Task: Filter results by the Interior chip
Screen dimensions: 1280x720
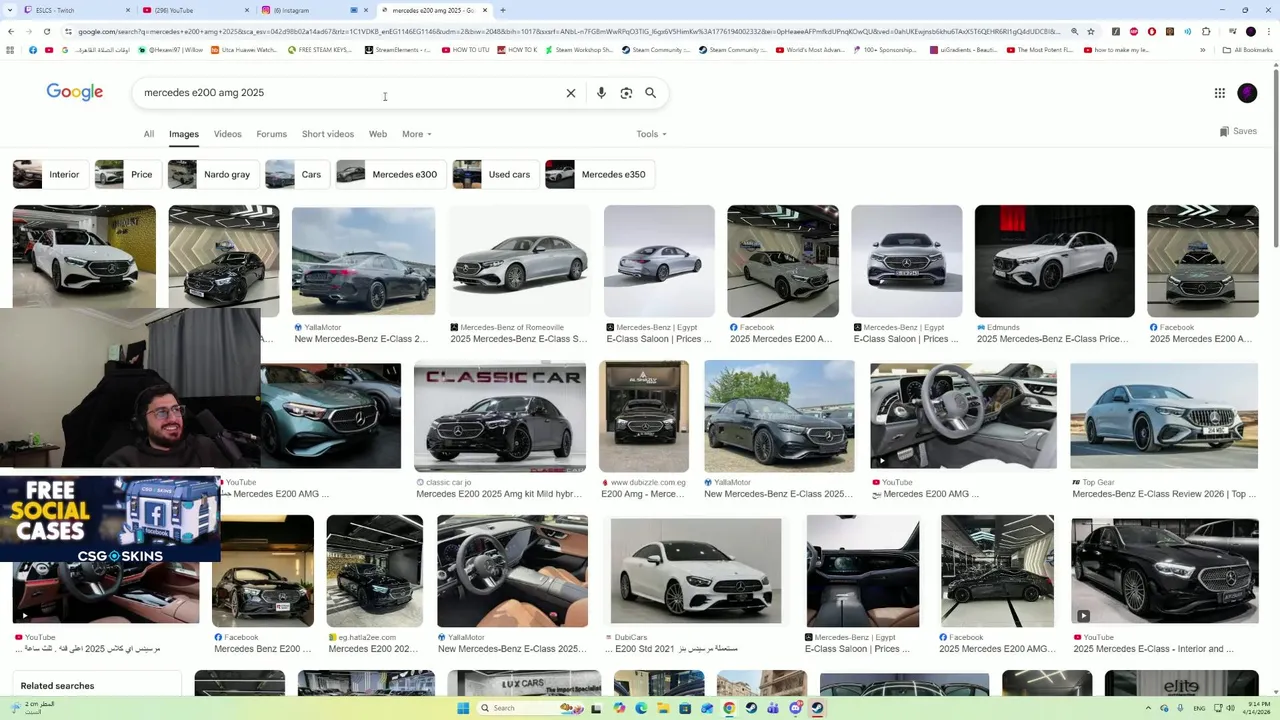Action: coord(50,174)
